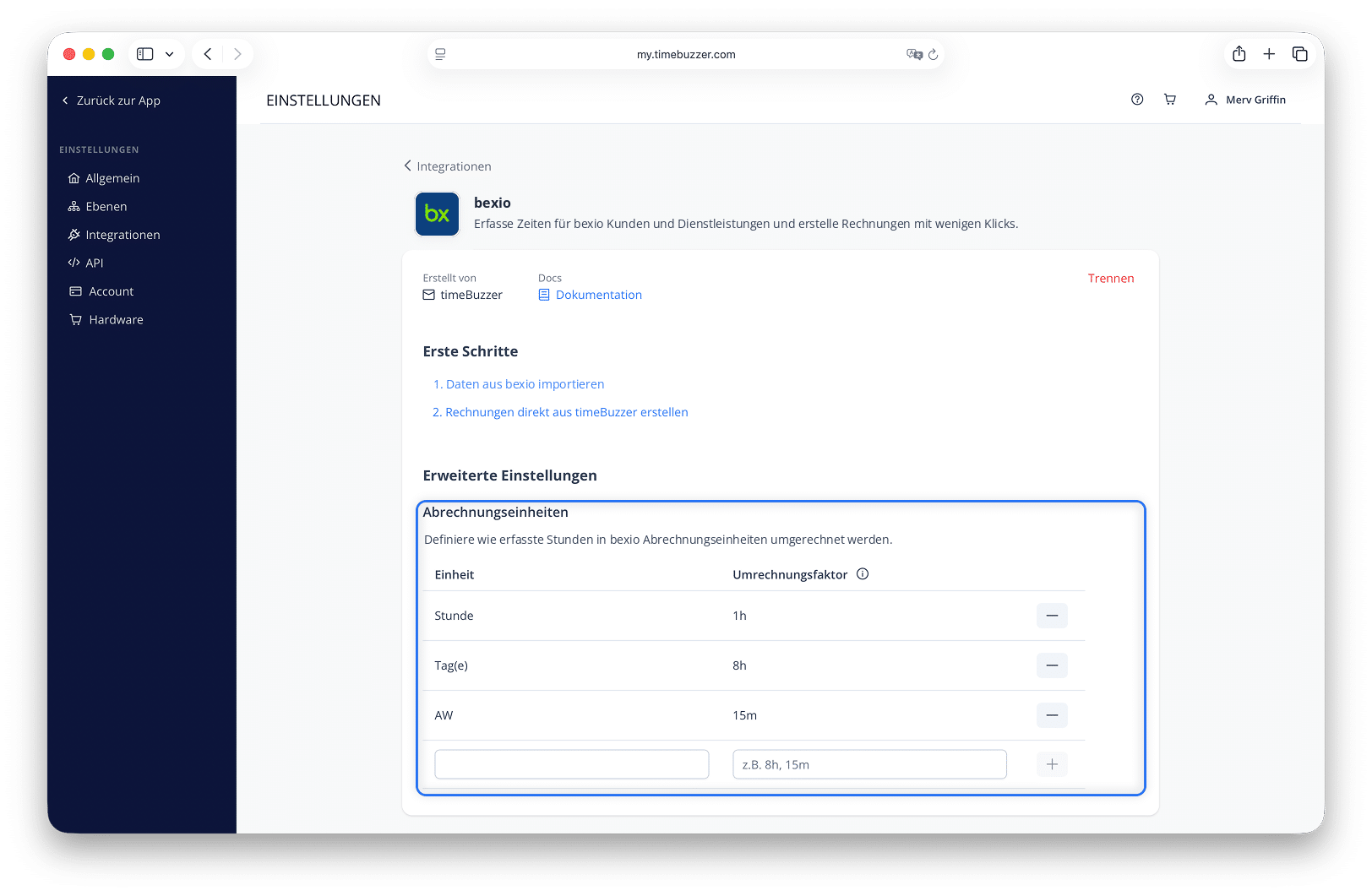The height and width of the screenshot is (896, 1372).
Task: Open Daten aus bexio importieren link
Action: click(x=519, y=384)
